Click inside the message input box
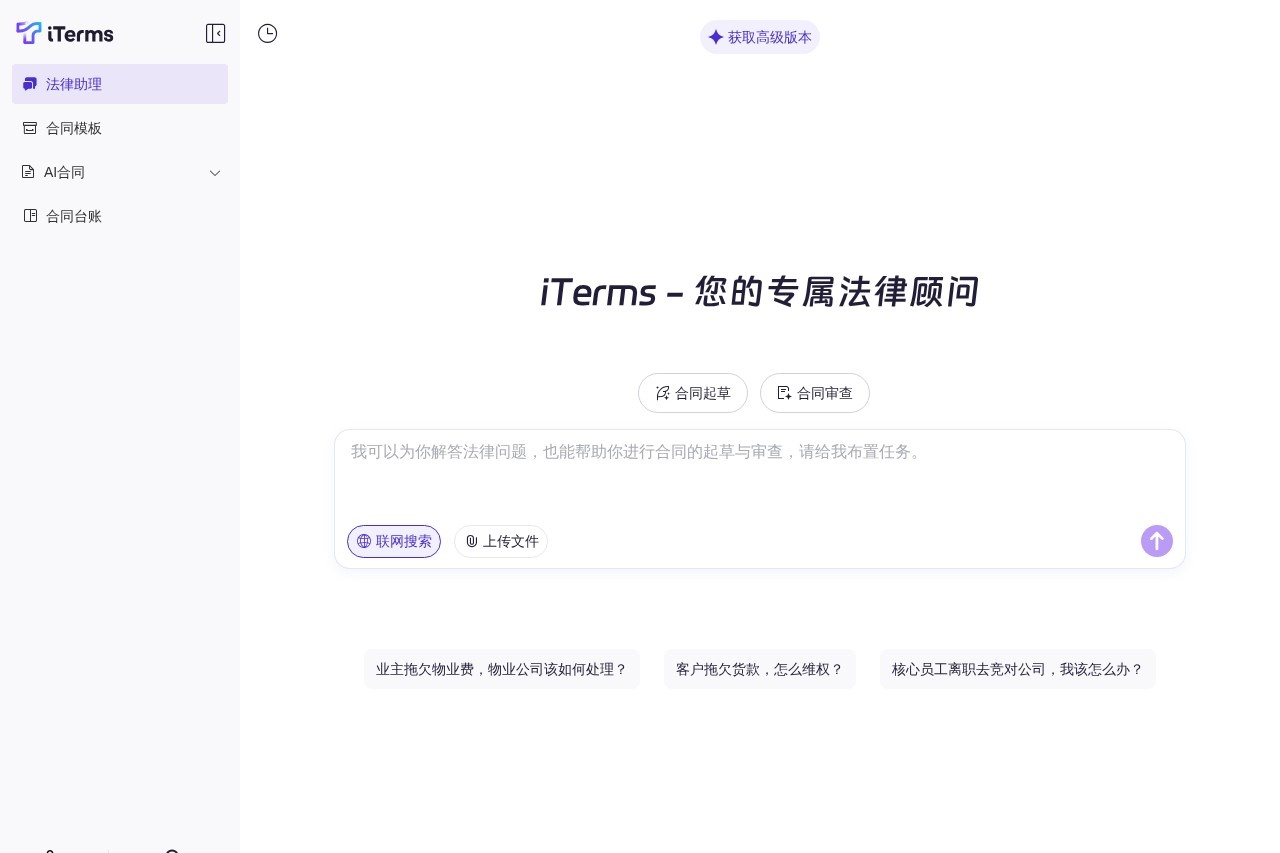This screenshot has width=1280, height=853. click(x=759, y=470)
